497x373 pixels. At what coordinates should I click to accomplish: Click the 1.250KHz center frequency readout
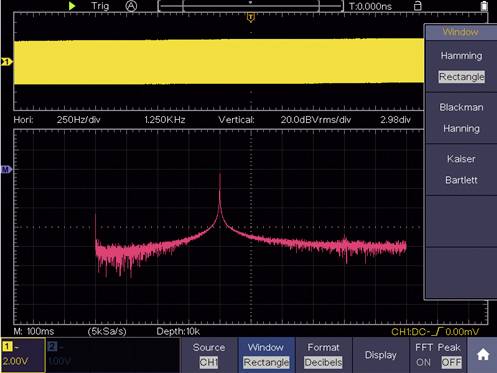165,120
